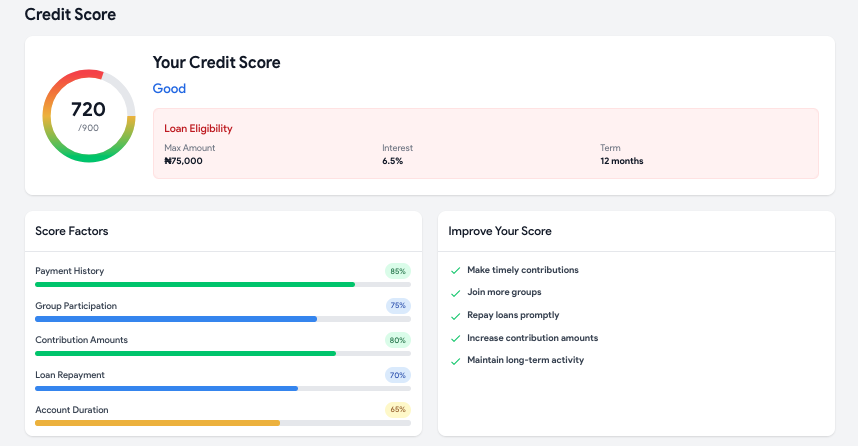Click the 720 credit score gauge
Viewport: 858px width, 446px height.
[x=89, y=116]
